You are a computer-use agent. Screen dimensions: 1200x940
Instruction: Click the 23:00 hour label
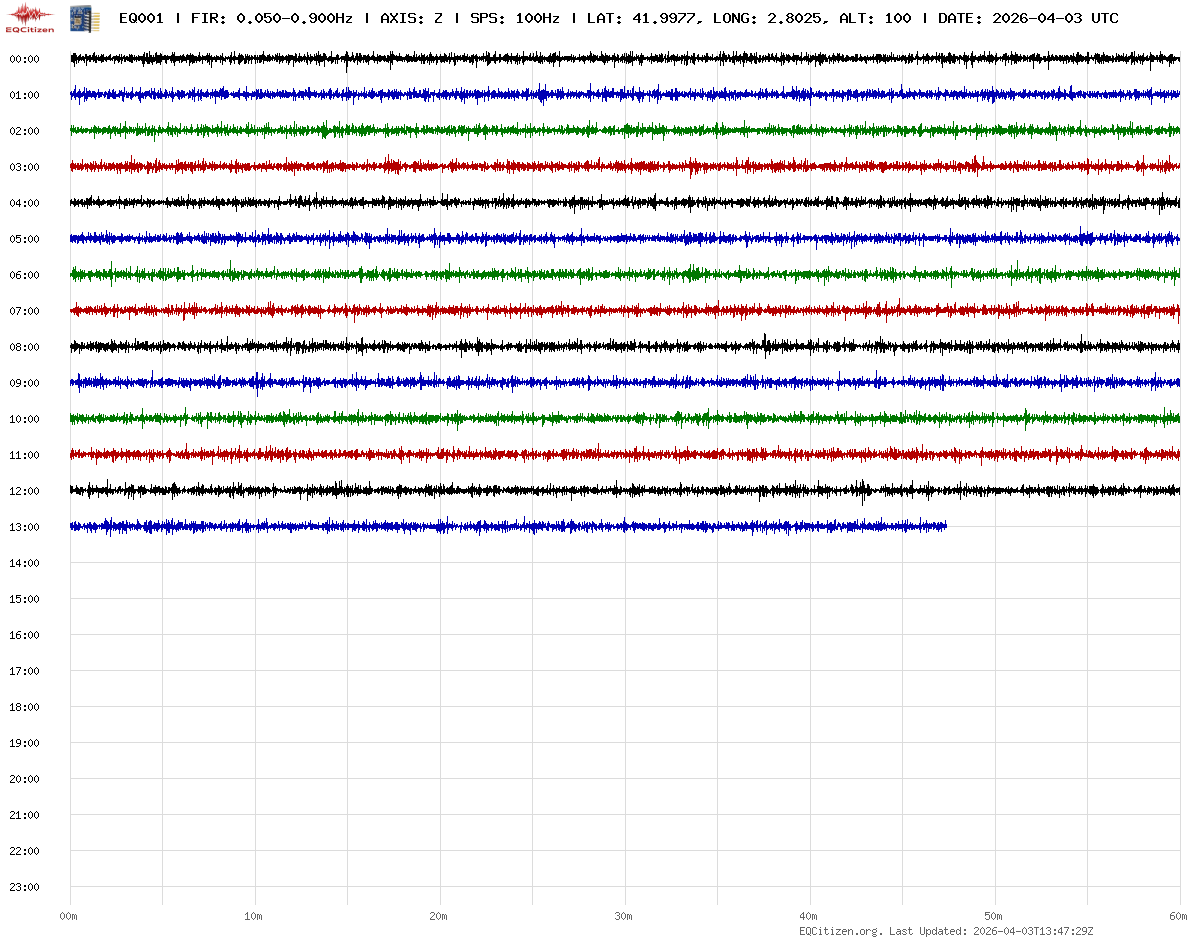[24, 887]
